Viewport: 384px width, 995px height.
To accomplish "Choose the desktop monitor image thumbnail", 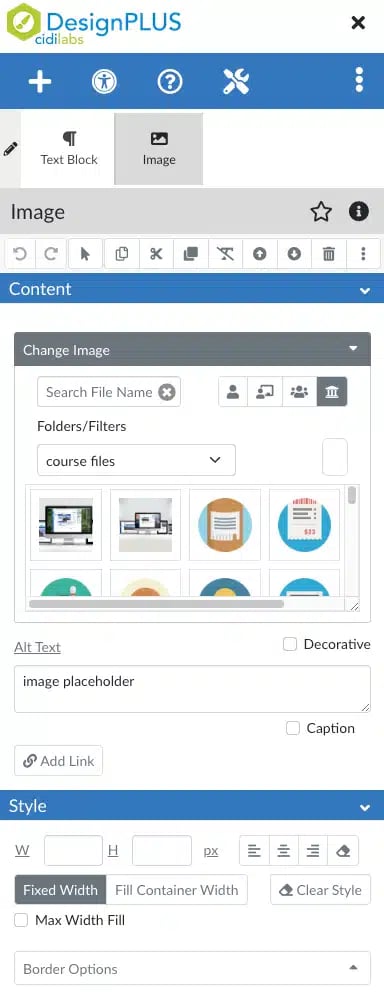I will (66, 525).
